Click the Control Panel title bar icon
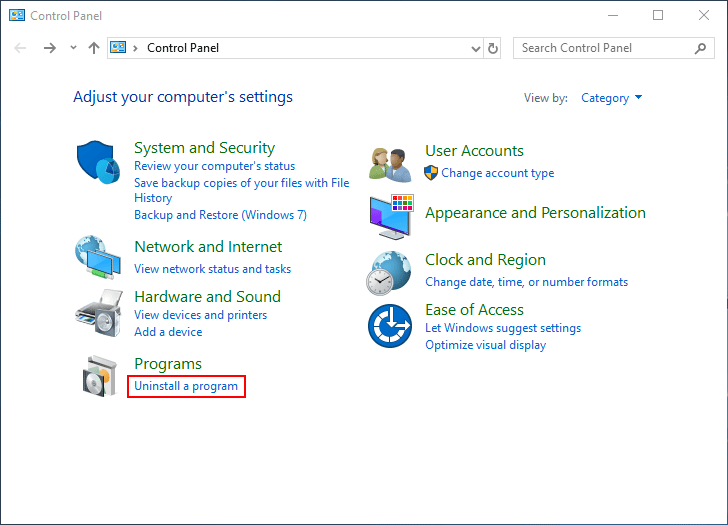The height and width of the screenshot is (525, 728). (17, 15)
